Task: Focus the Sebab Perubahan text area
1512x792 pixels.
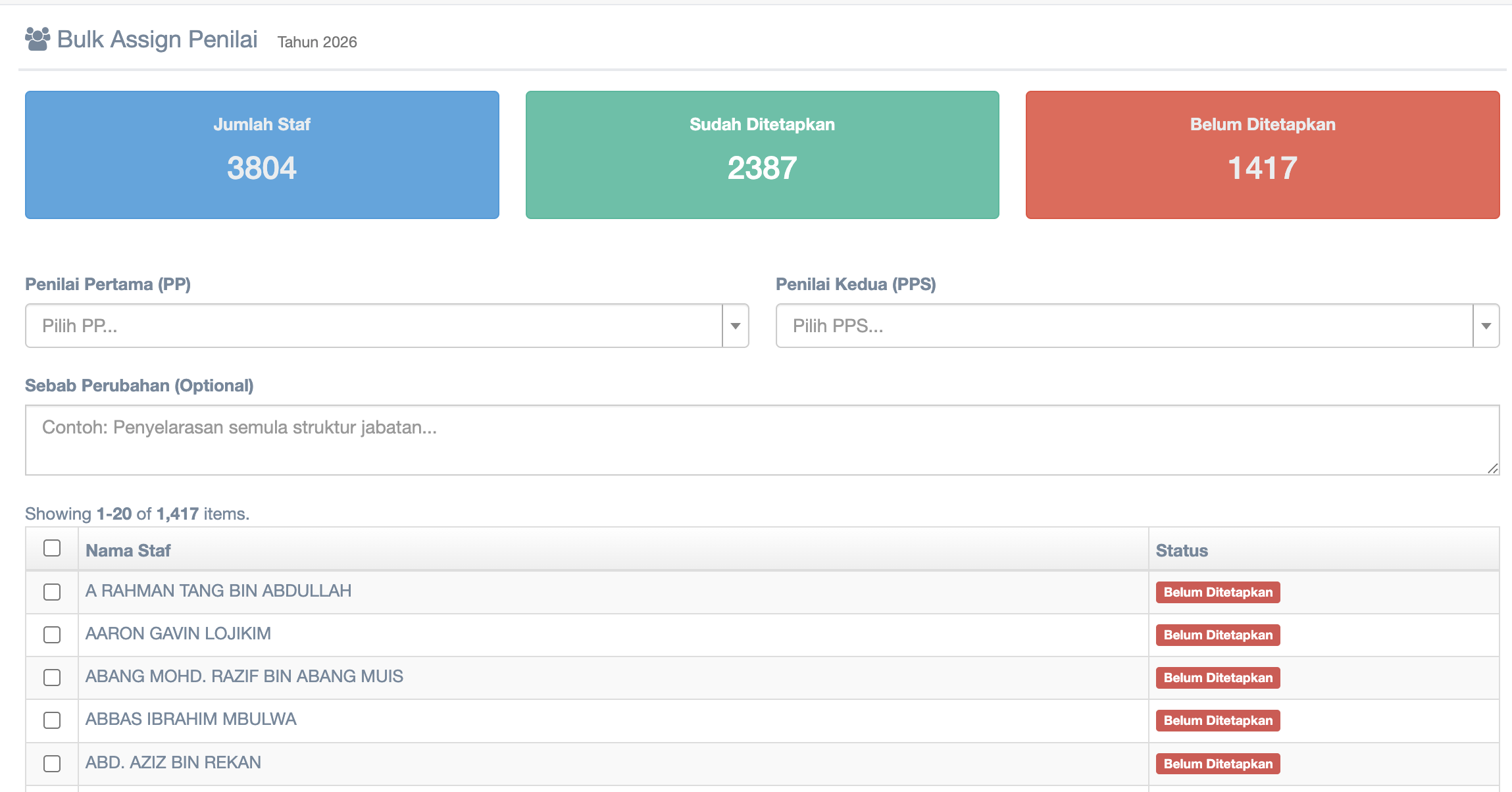Action: click(x=762, y=439)
